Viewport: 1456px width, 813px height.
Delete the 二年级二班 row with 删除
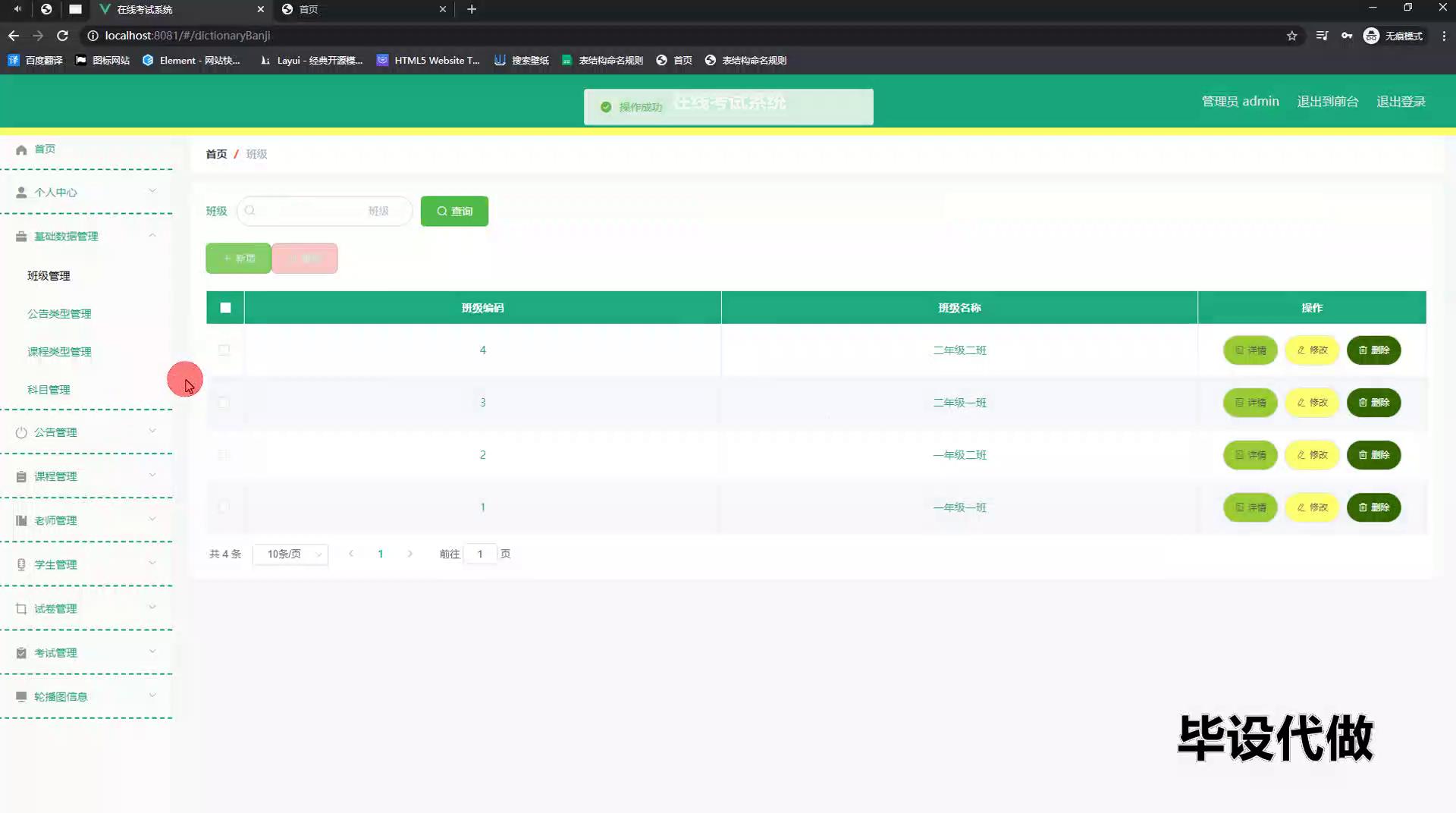click(1373, 350)
